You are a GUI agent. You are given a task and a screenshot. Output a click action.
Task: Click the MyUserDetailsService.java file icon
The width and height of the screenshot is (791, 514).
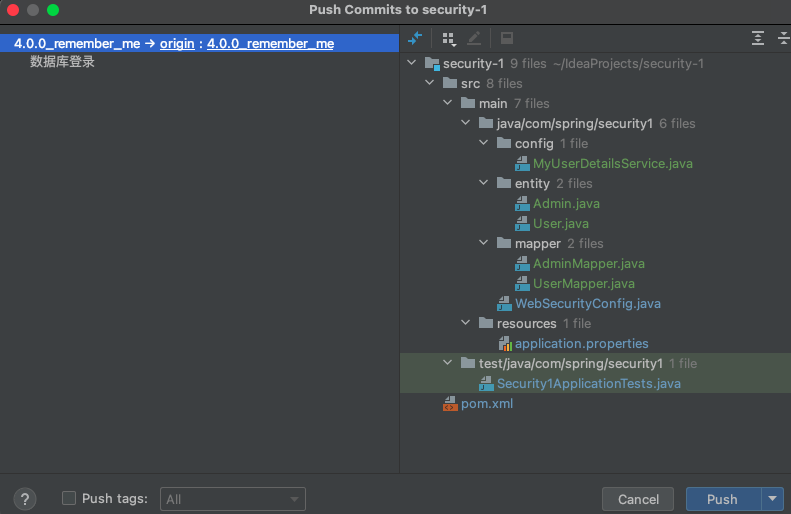pos(522,163)
